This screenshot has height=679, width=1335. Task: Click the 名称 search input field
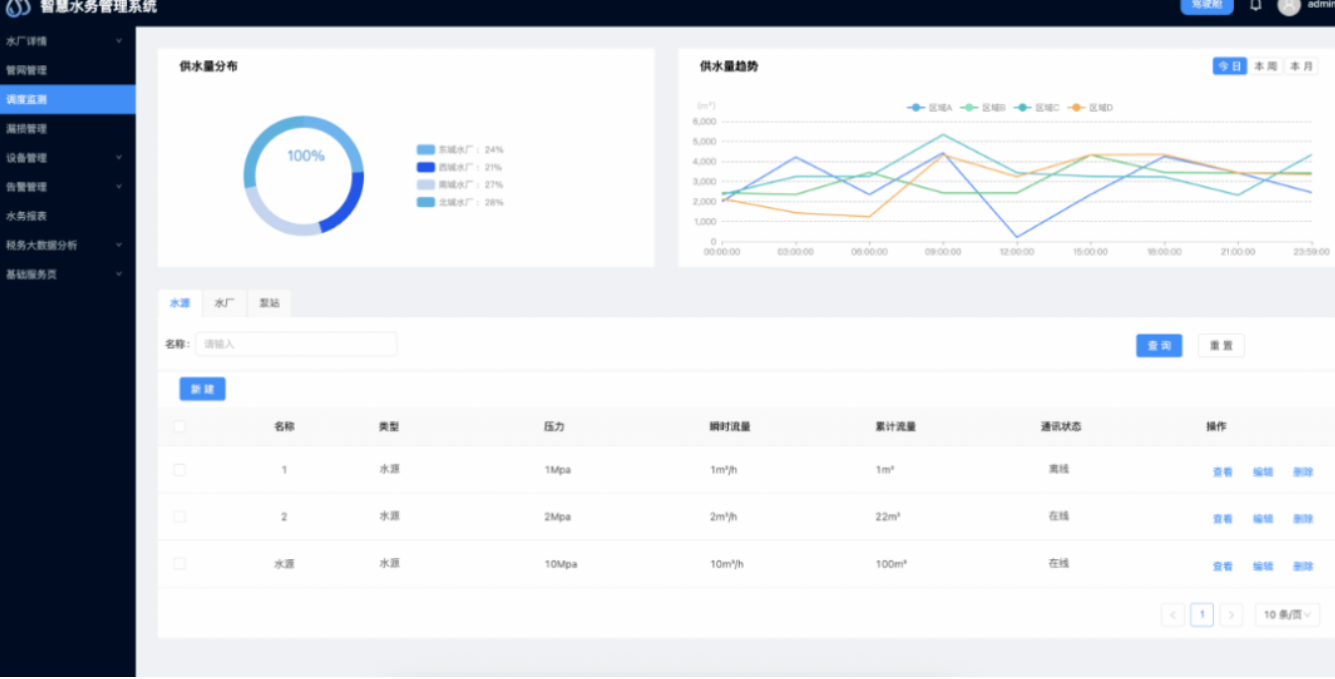click(x=295, y=344)
